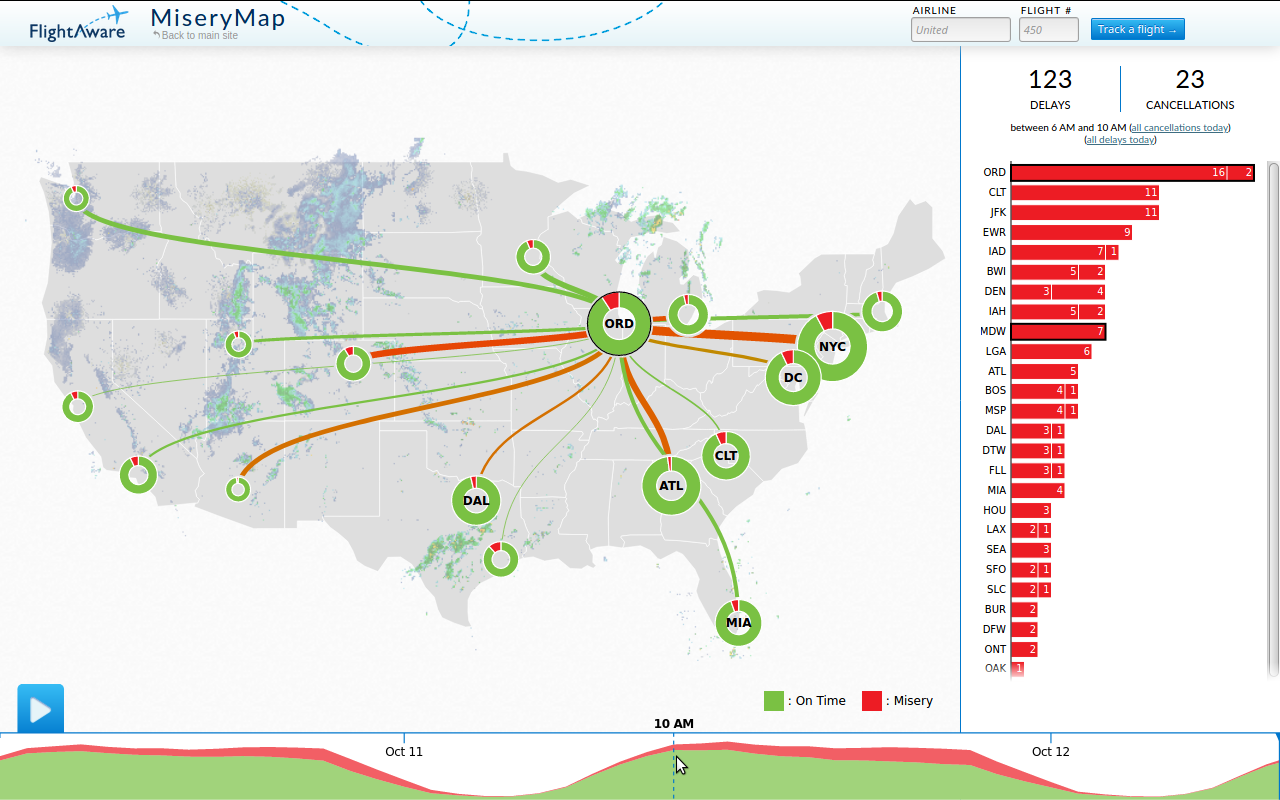Click the Detroit donut right of ORD

[x=687, y=314]
